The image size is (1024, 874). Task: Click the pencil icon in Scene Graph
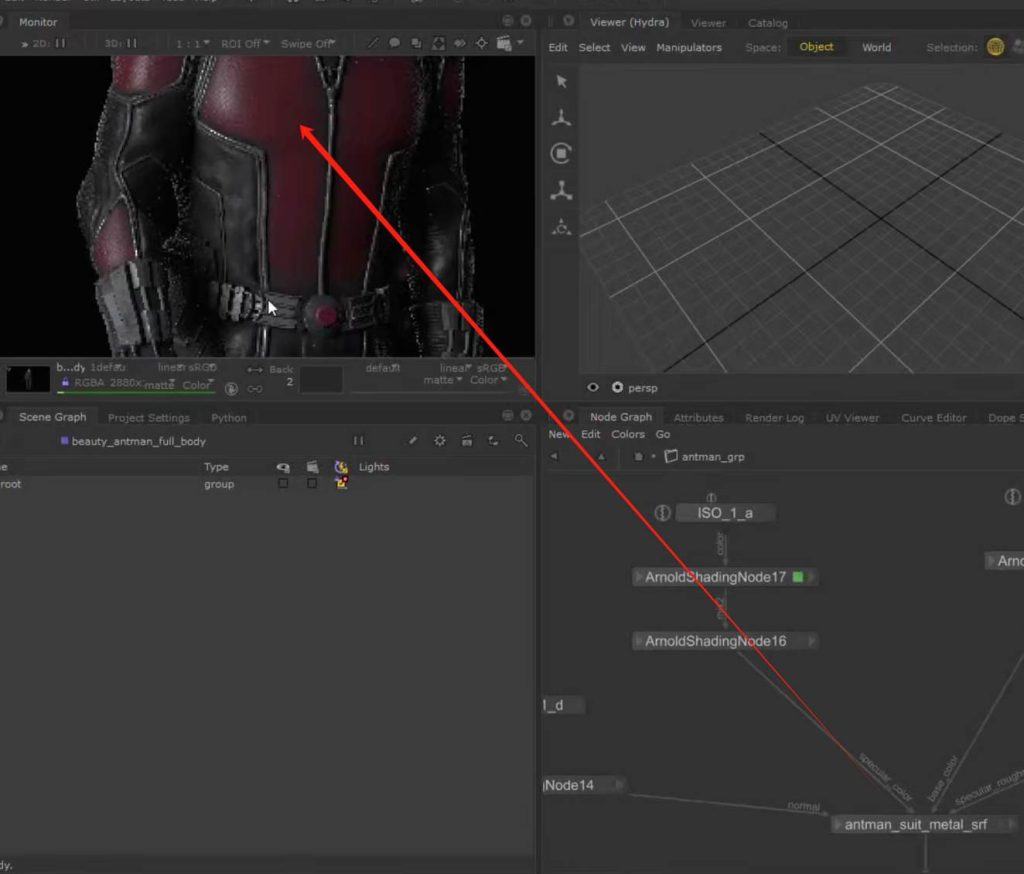coord(412,441)
